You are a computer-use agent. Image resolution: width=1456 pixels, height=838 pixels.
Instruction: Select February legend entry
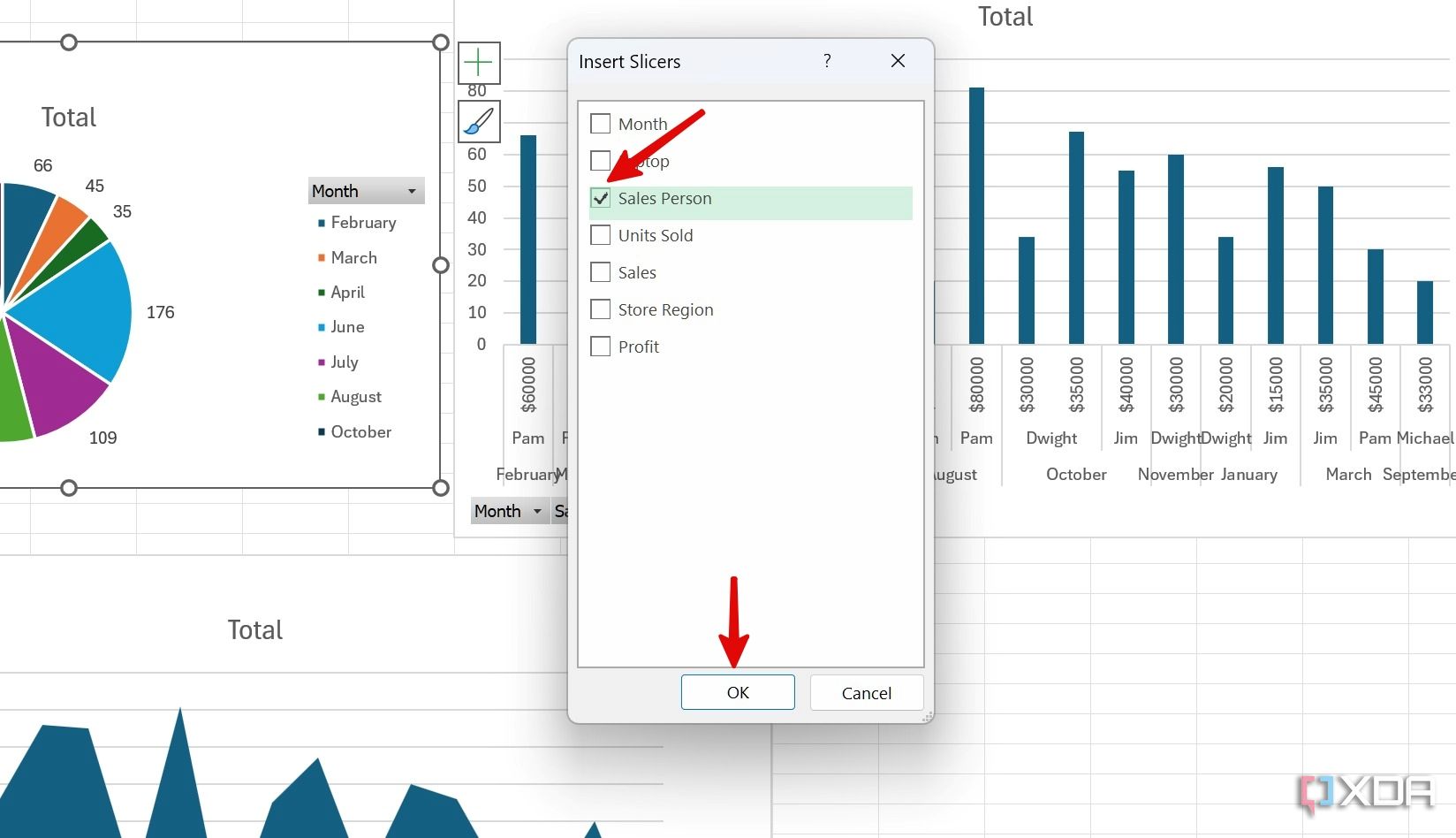[x=357, y=223]
